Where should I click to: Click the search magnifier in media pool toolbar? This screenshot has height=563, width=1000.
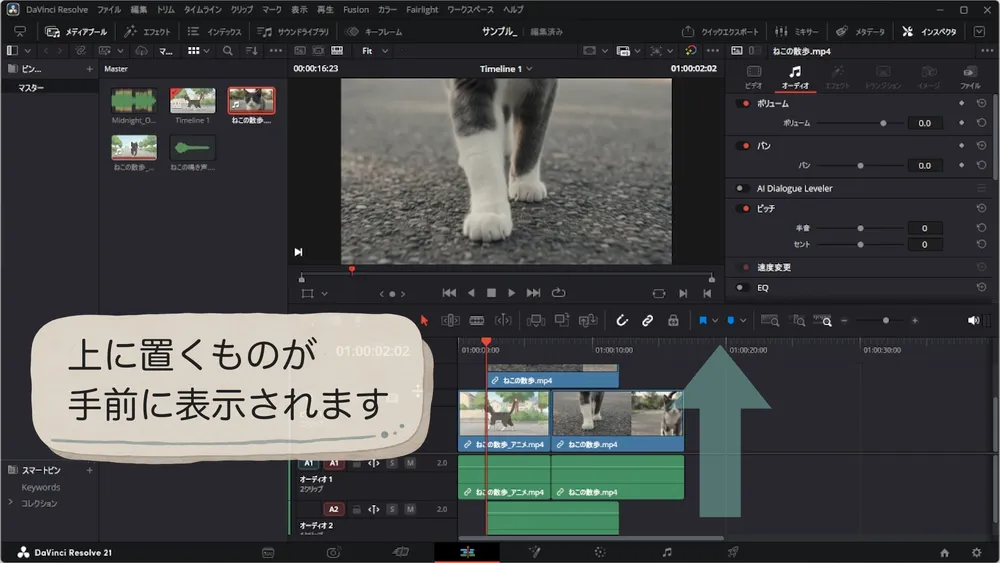click(x=228, y=50)
